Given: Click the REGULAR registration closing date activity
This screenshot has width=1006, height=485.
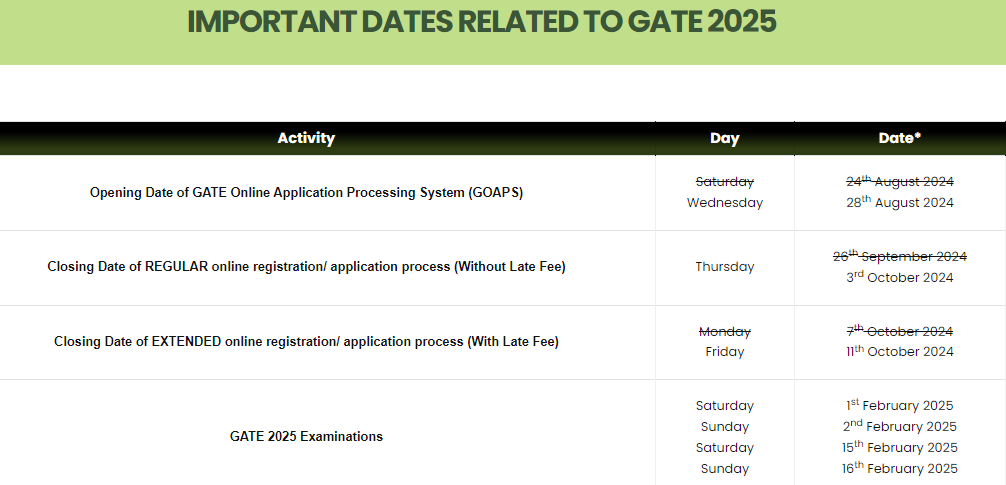Looking at the screenshot, I should tap(306, 267).
